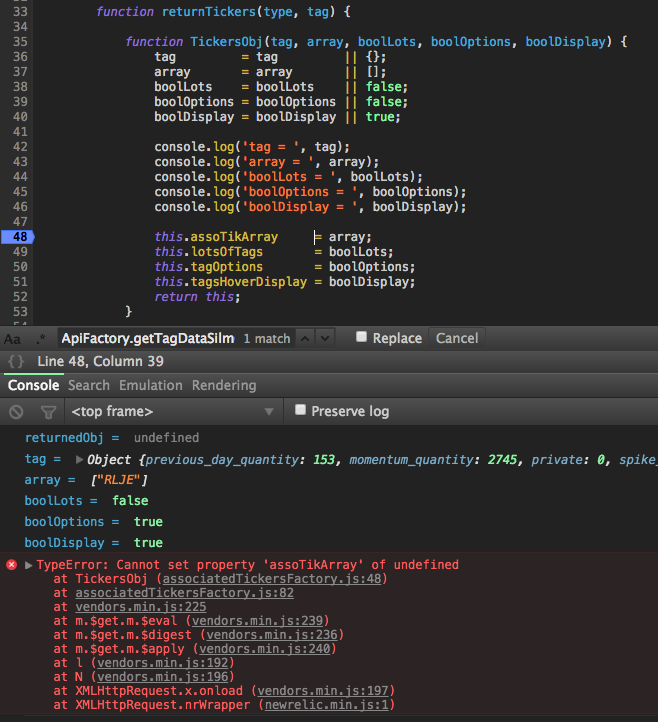658x722 pixels.
Task: Clear console with the circle-slash icon
Action: coord(16,412)
